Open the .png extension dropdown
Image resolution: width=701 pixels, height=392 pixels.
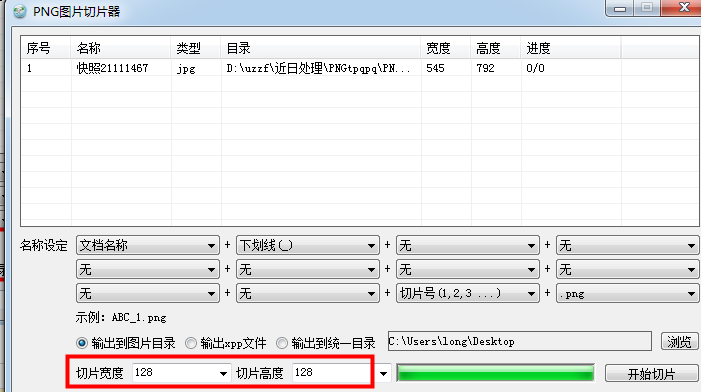pyautogui.click(x=628, y=294)
